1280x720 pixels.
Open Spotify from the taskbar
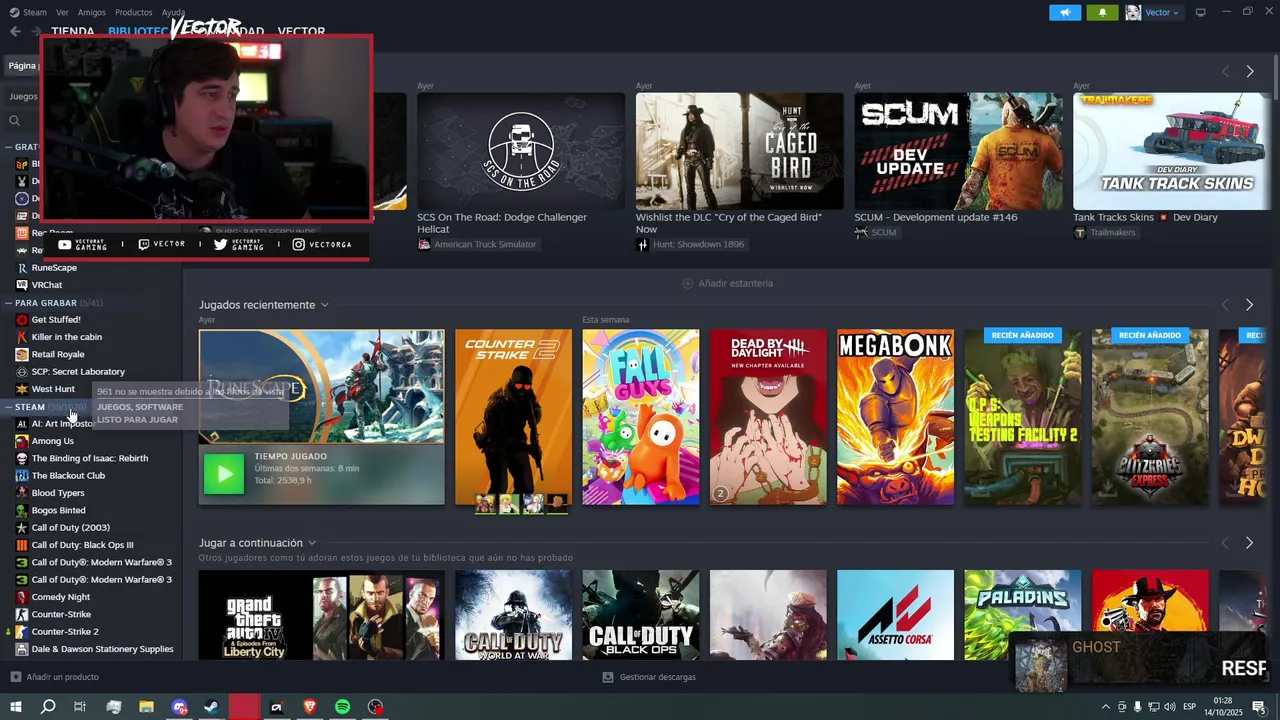(342, 707)
